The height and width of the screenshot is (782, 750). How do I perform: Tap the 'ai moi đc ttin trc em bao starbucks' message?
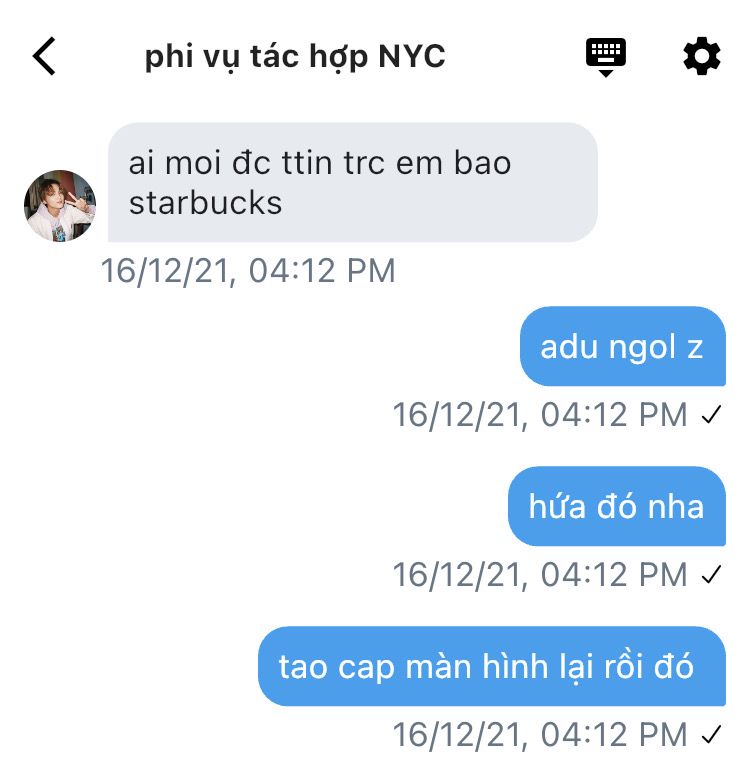click(353, 183)
